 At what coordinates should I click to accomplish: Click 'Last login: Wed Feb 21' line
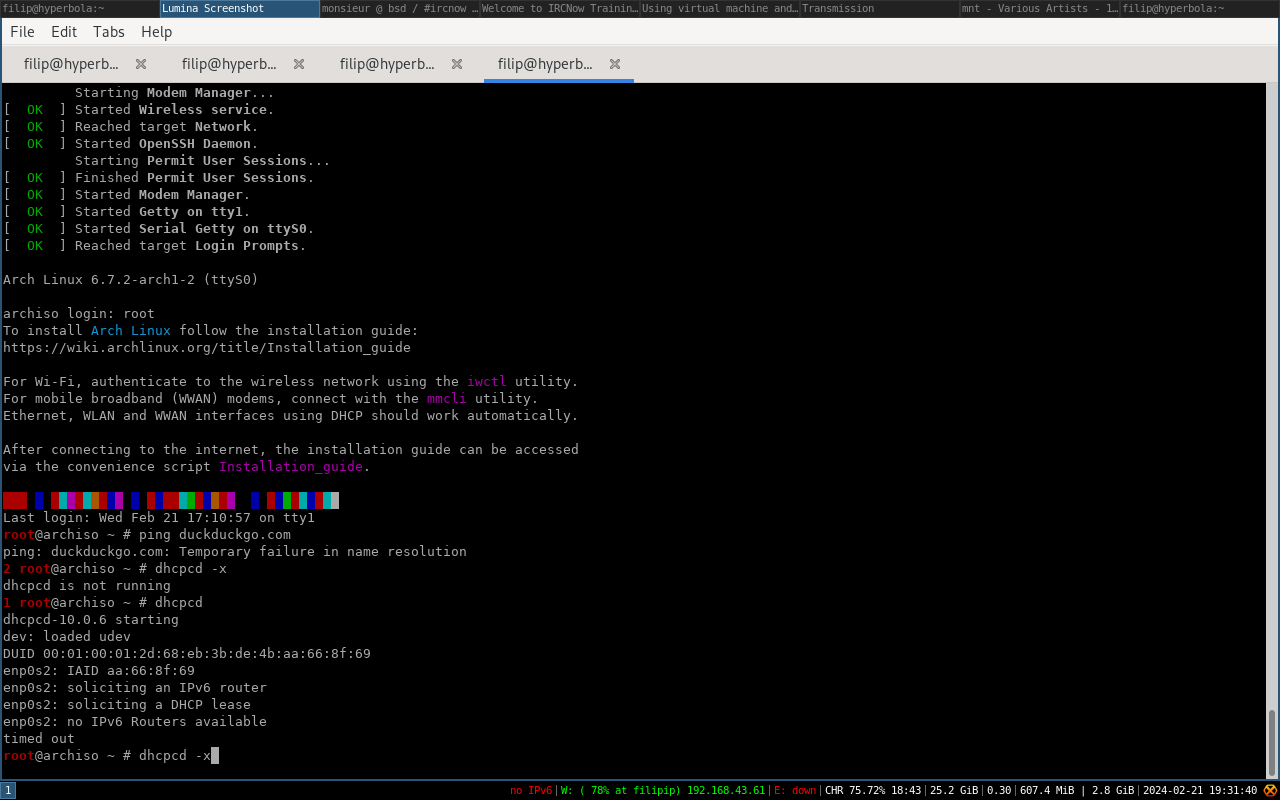click(159, 518)
